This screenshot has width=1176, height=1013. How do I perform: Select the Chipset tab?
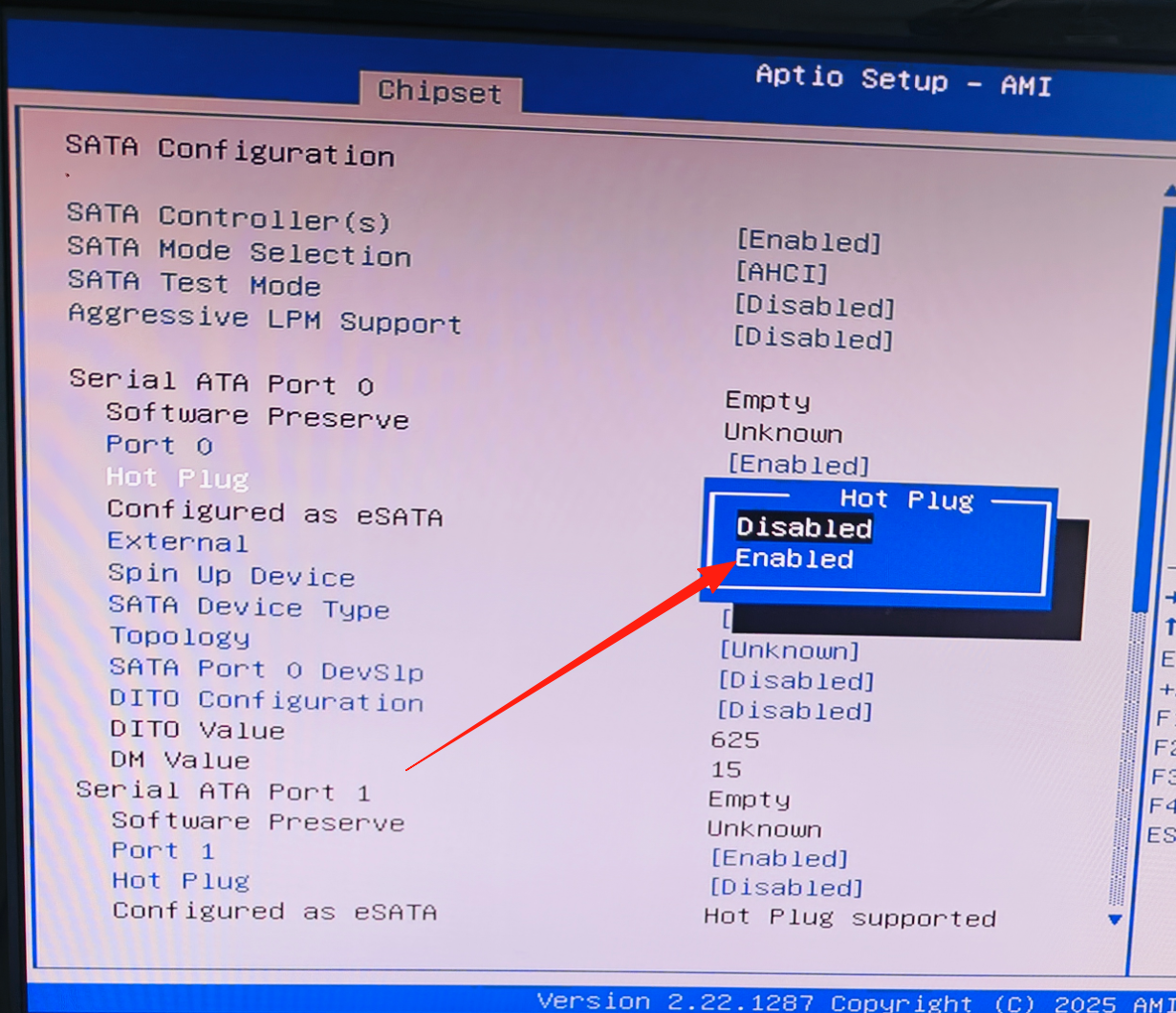(440, 93)
